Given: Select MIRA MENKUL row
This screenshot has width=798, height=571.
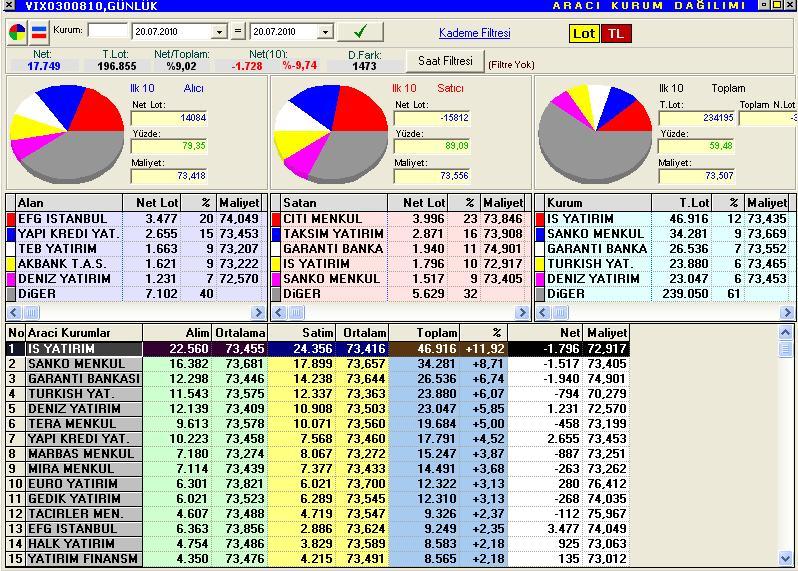Looking at the screenshot, I should click(318, 469).
